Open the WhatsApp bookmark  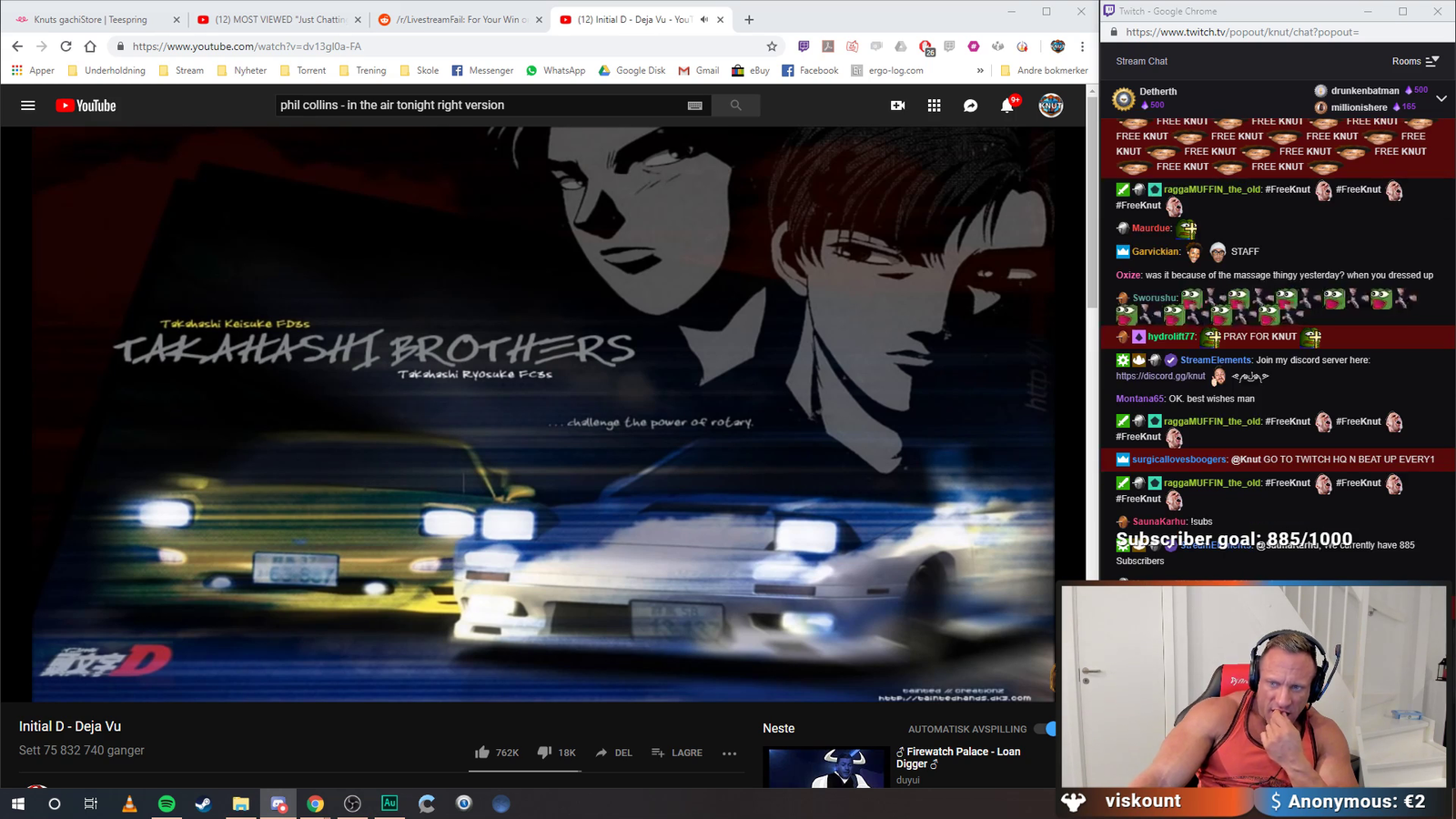coord(555,70)
